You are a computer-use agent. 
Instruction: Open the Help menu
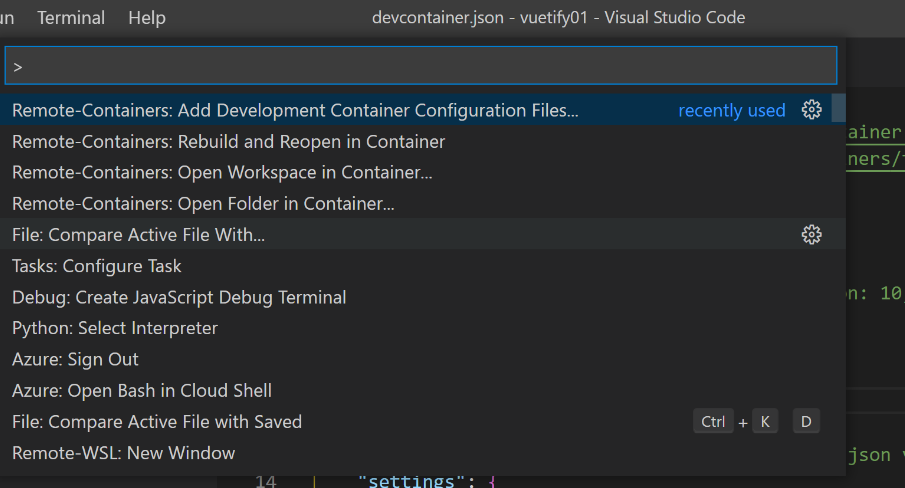click(x=147, y=18)
